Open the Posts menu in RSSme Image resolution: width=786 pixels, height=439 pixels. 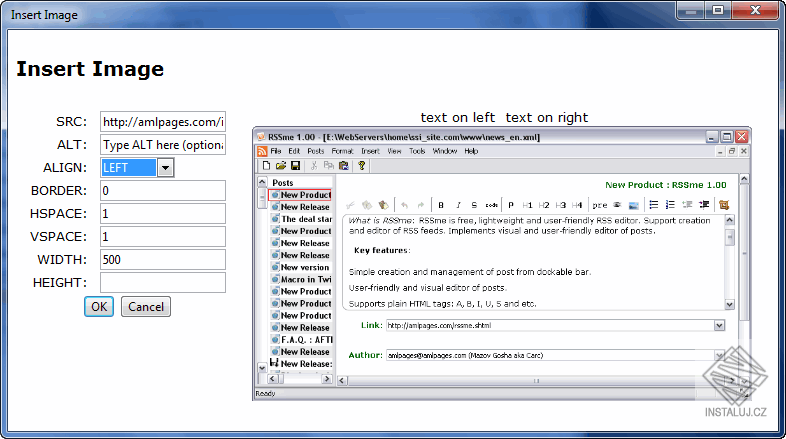tap(316, 151)
